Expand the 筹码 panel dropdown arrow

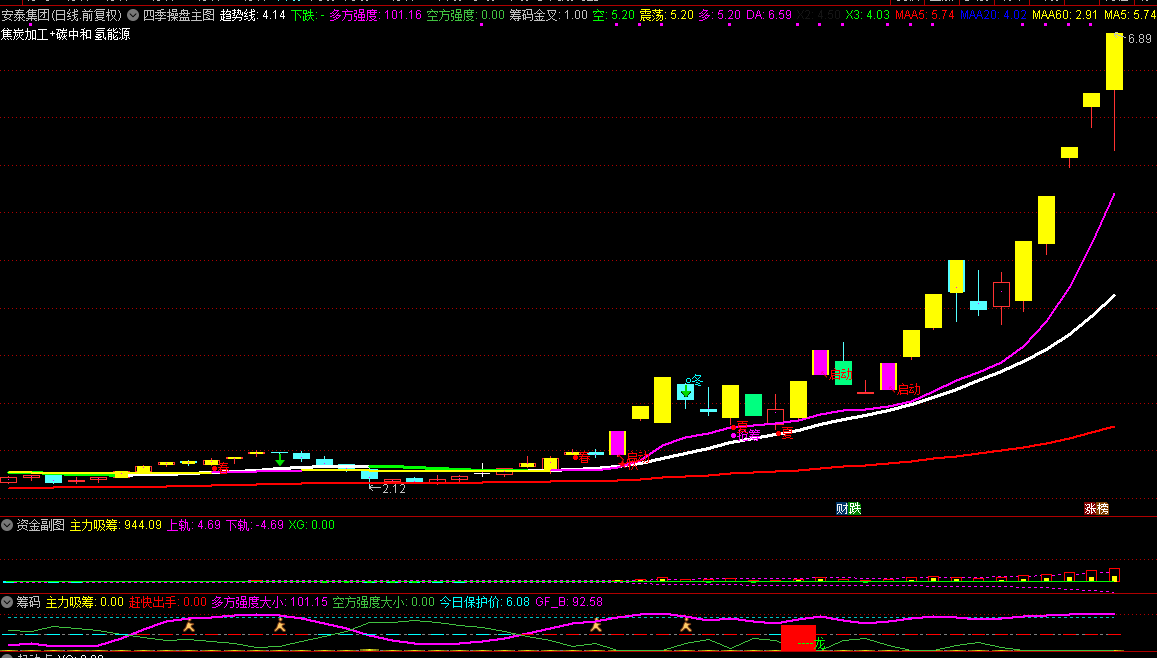7,602
